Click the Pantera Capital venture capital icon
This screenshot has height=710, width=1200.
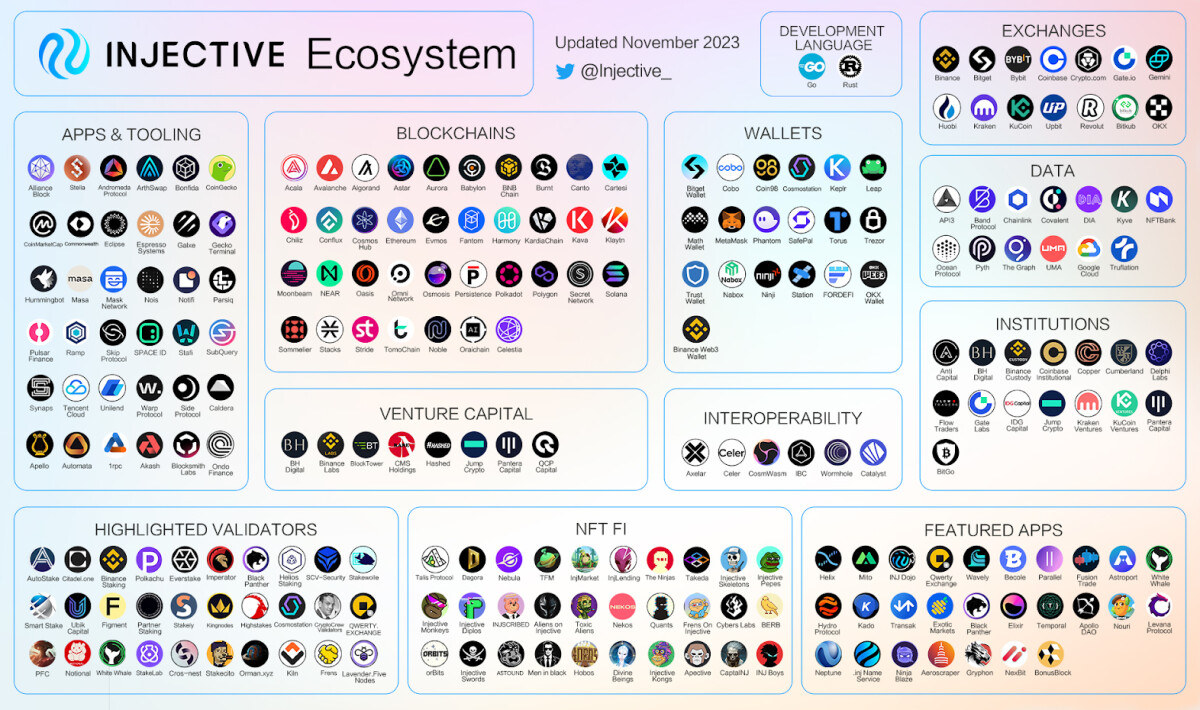coord(508,444)
